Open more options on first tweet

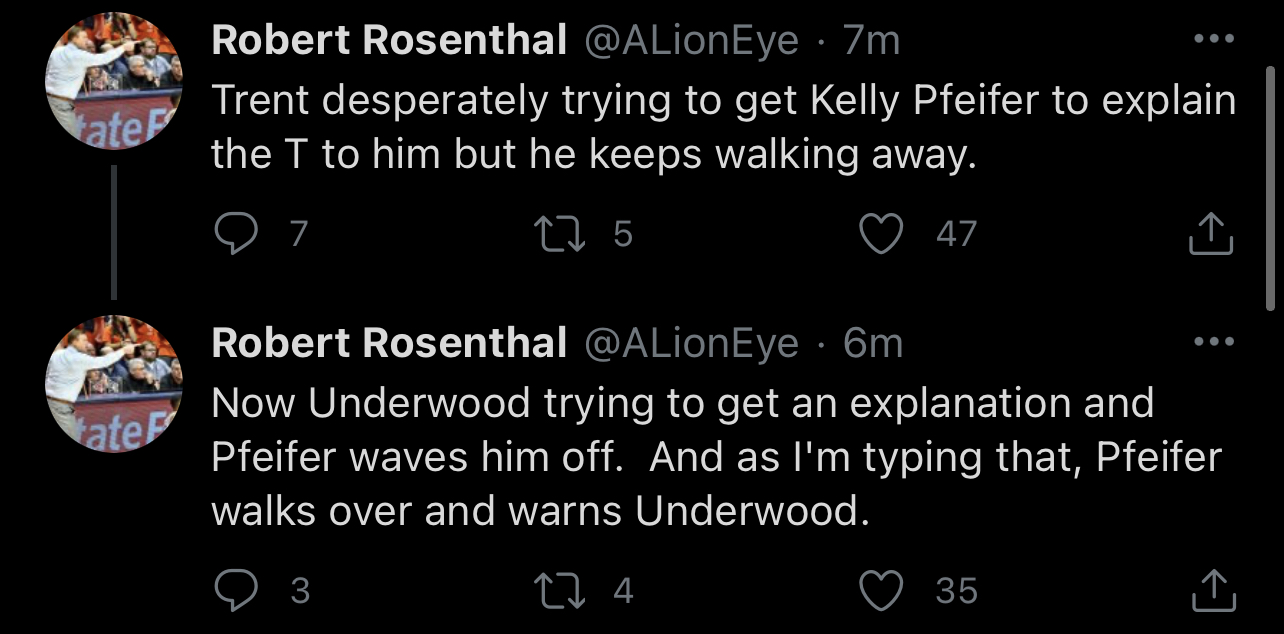pyautogui.click(x=1214, y=40)
